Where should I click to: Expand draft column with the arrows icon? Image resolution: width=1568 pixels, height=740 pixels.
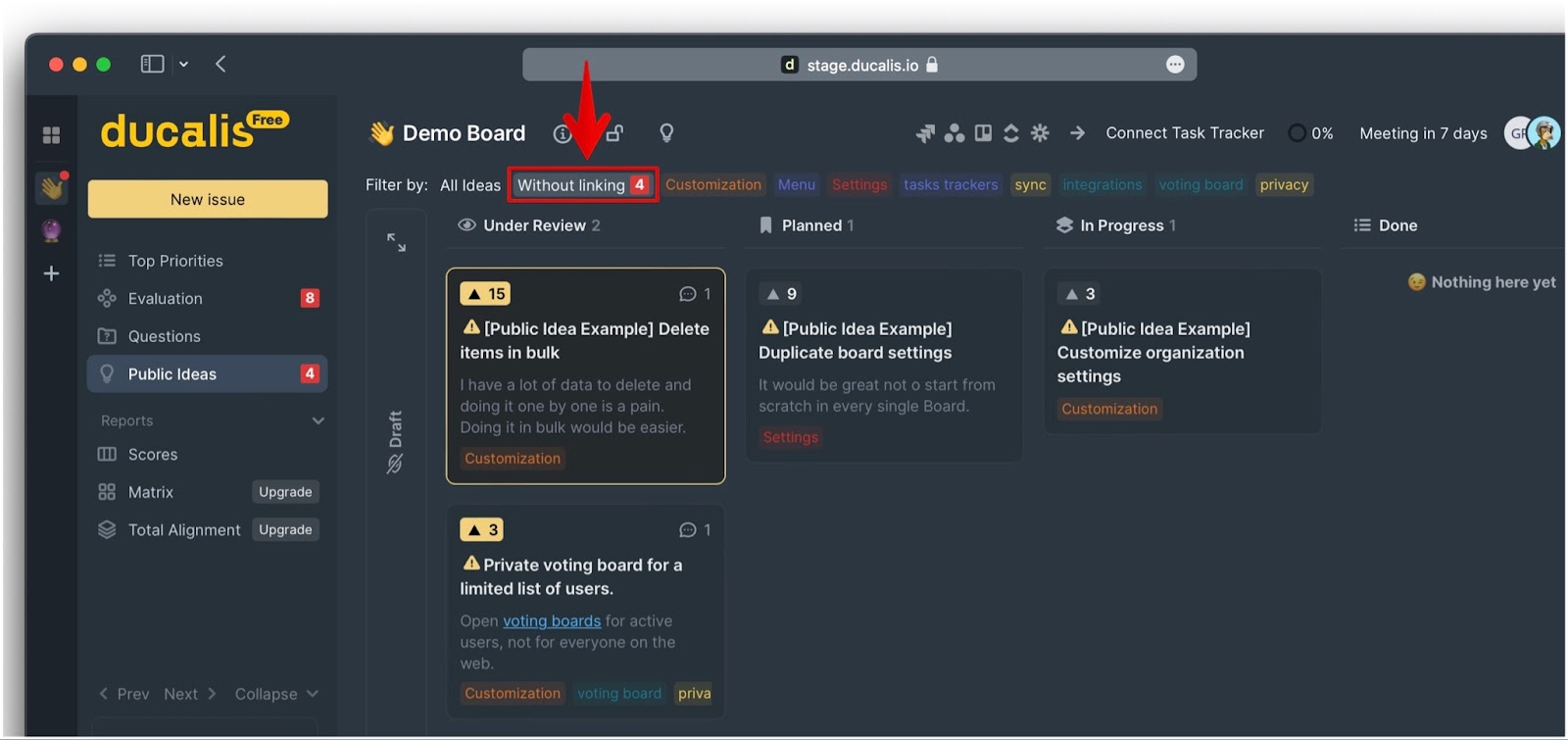click(x=396, y=242)
